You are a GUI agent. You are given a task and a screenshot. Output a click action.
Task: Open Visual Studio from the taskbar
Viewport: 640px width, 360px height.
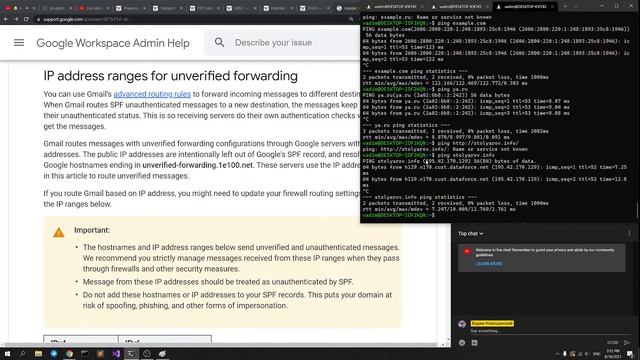pos(116,354)
